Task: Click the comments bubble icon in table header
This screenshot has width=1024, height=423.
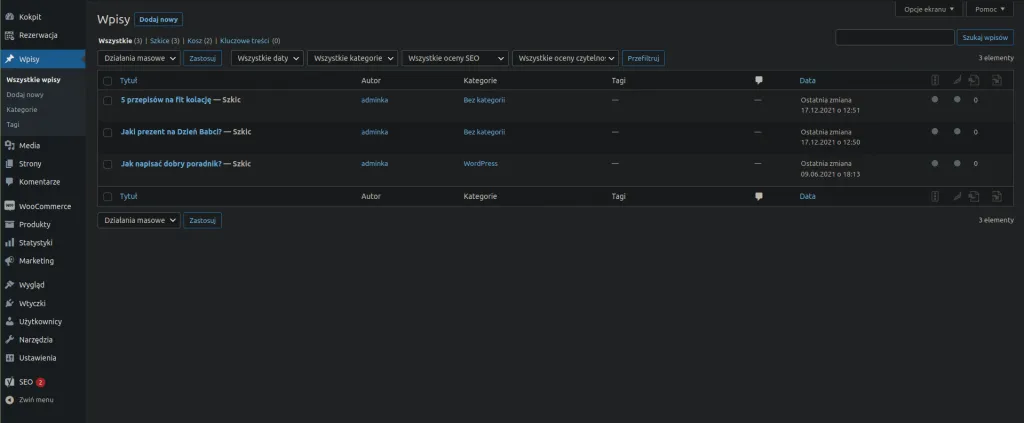Action: pyautogui.click(x=759, y=80)
